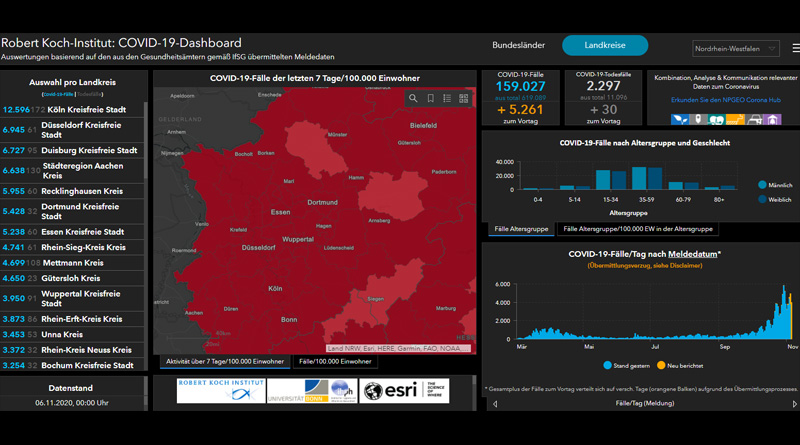Click the Dortmund label on map
This screenshot has height=445, width=800.
(x=322, y=202)
